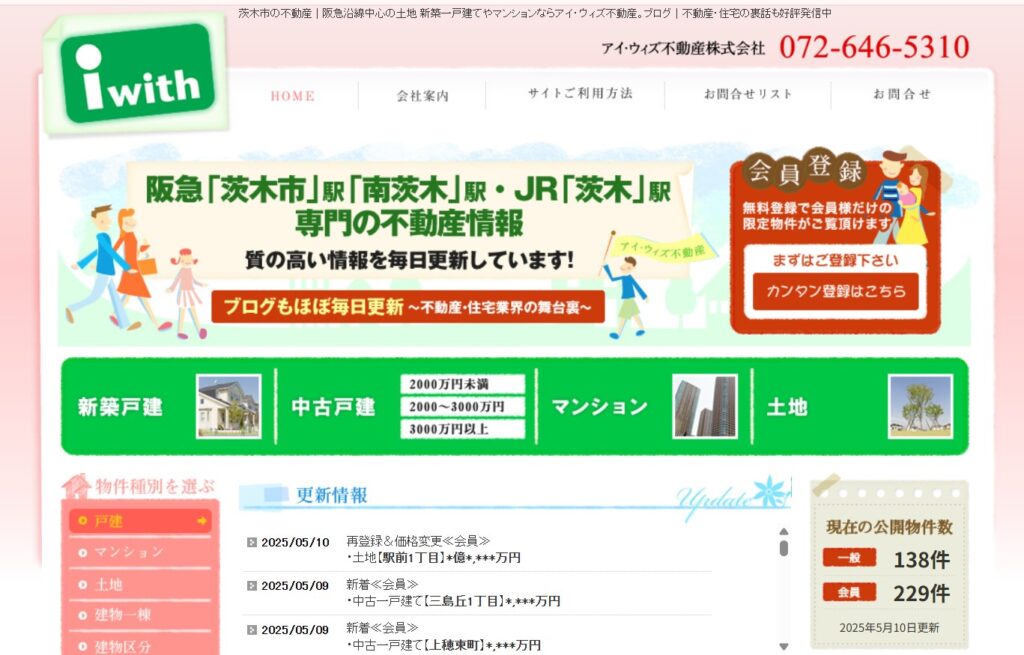Choose 2000～3000万円 price range
Image resolution: width=1024 pixels, height=655 pixels.
[x=462, y=406]
